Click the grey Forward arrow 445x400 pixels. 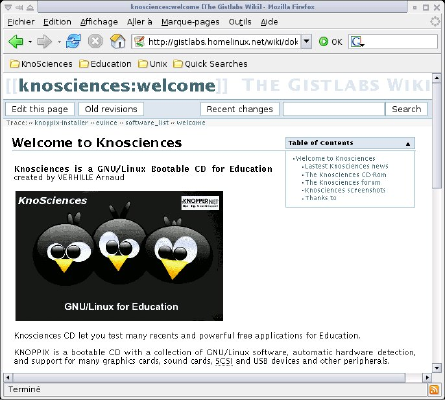44,41
